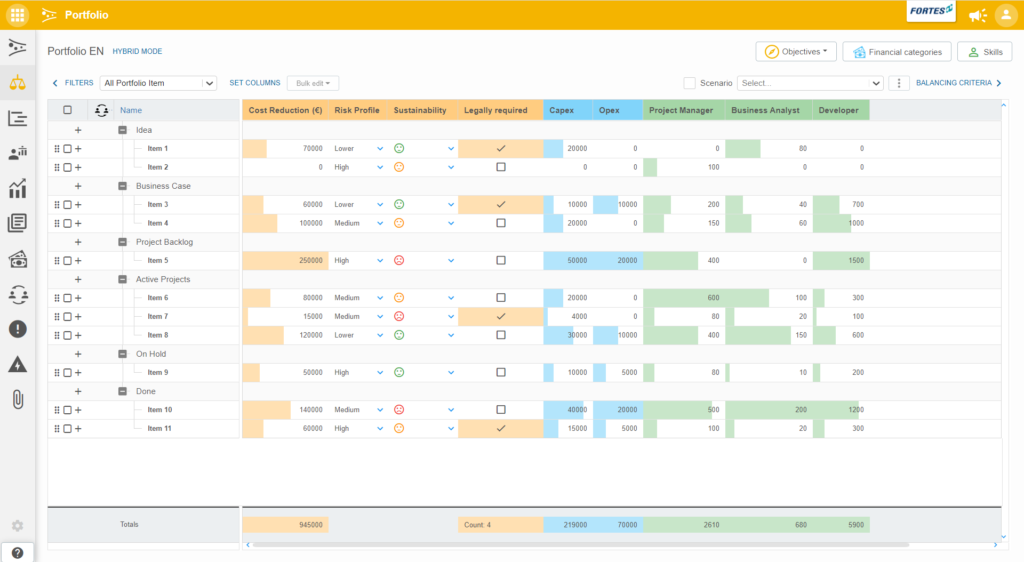Select the row checkbox for Item 1
1024x562 pixels.
pyautogui.click(x=67, y=149)
